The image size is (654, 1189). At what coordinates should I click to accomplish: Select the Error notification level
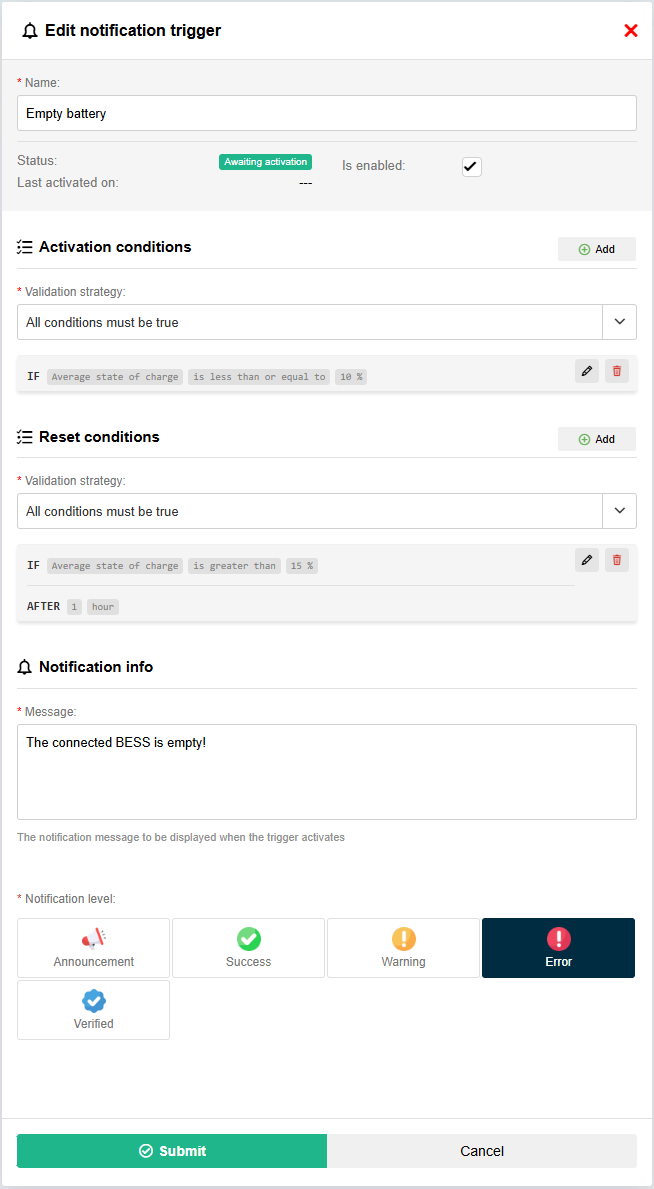point(558,948)
